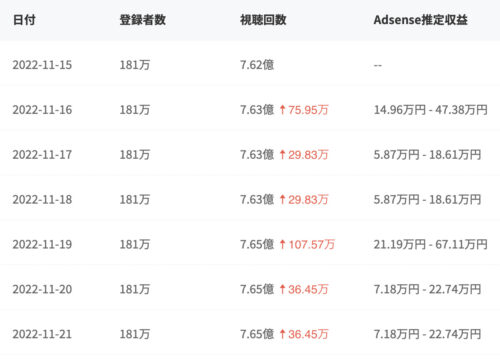Screen dimensions: 500x364
Task: Select the 2022-11-15 date cell
Action: 42,65
